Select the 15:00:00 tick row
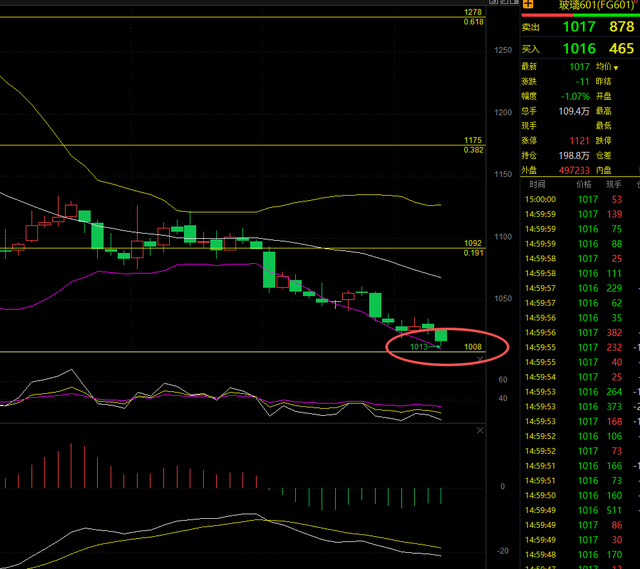640x569 pixels. pyautogui.click(x=580, y=200)
